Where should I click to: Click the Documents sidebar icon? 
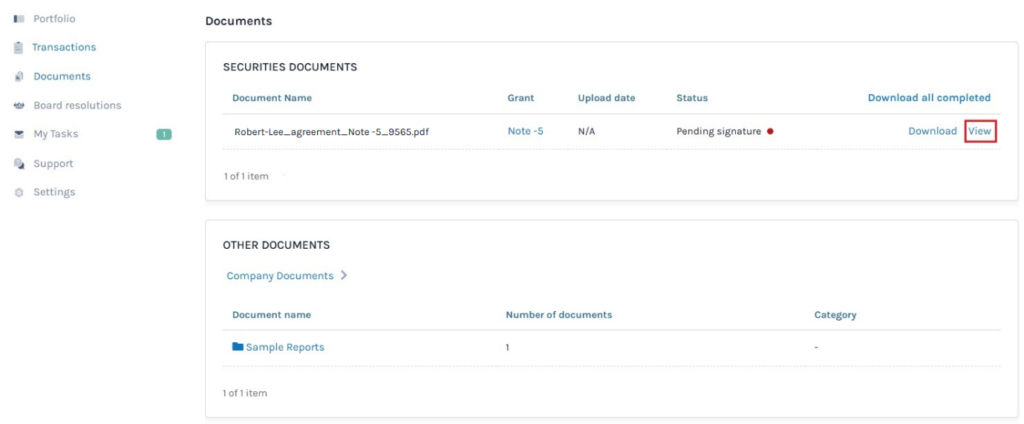[18, 76]
